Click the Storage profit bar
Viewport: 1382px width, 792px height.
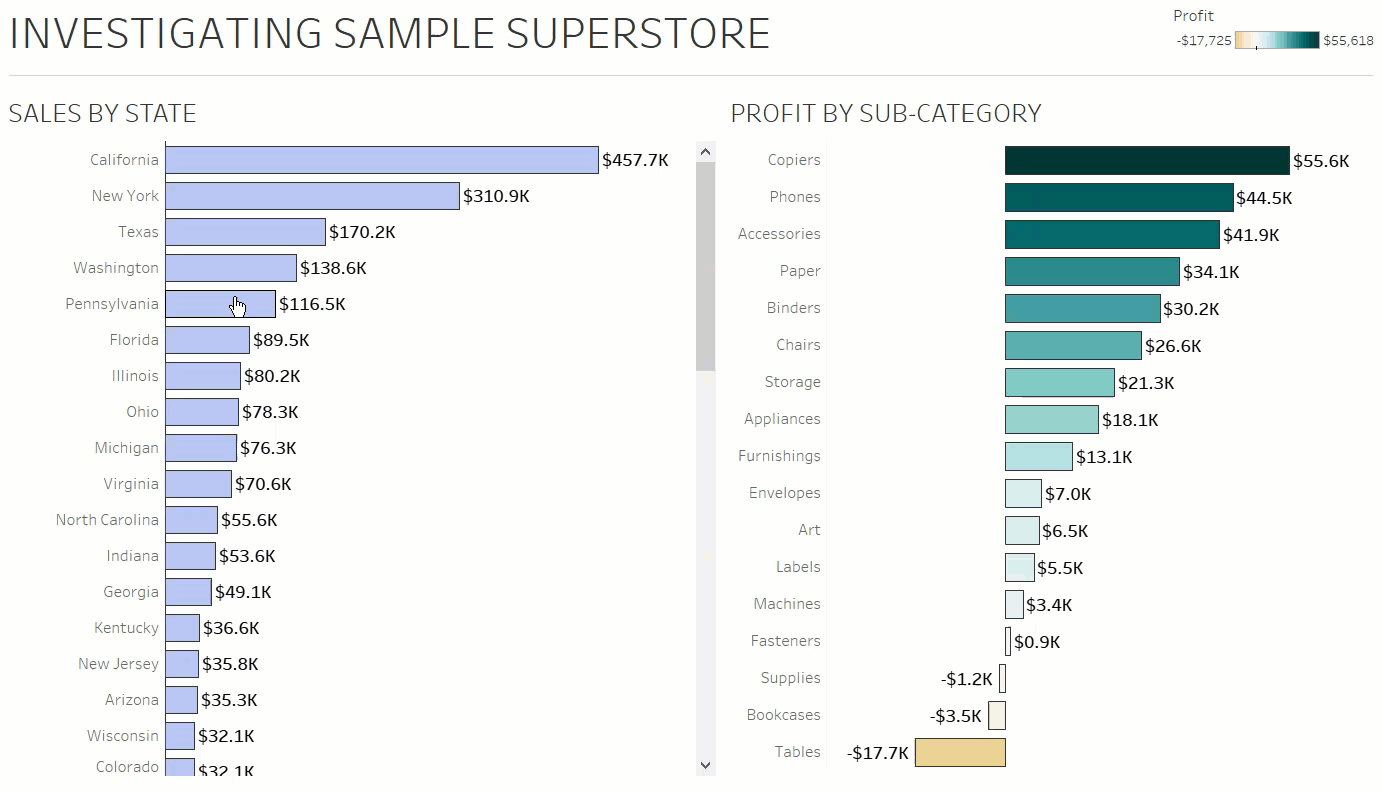click(x=1057, y=382)
